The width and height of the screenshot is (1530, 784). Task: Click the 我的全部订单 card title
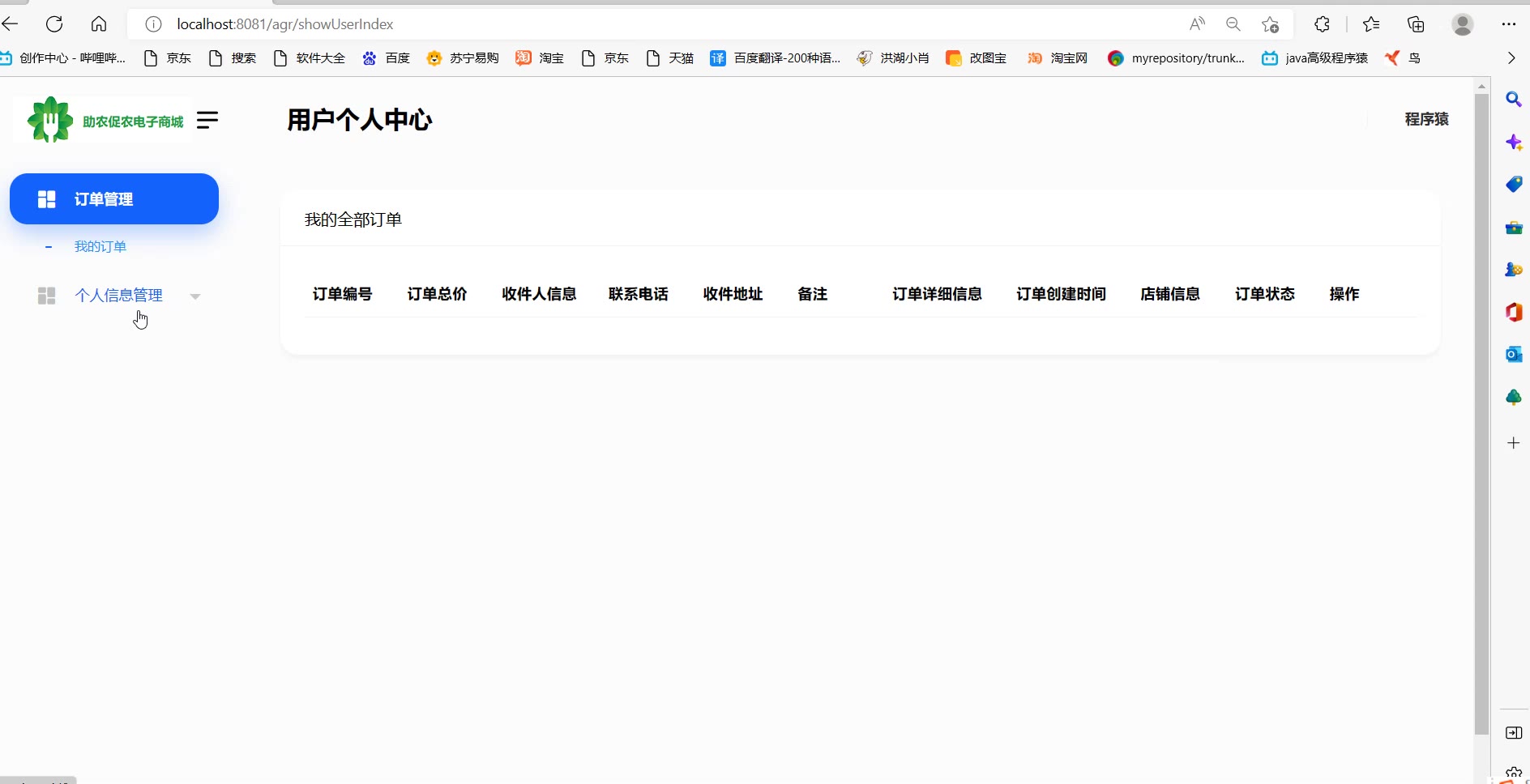[353, 219]
